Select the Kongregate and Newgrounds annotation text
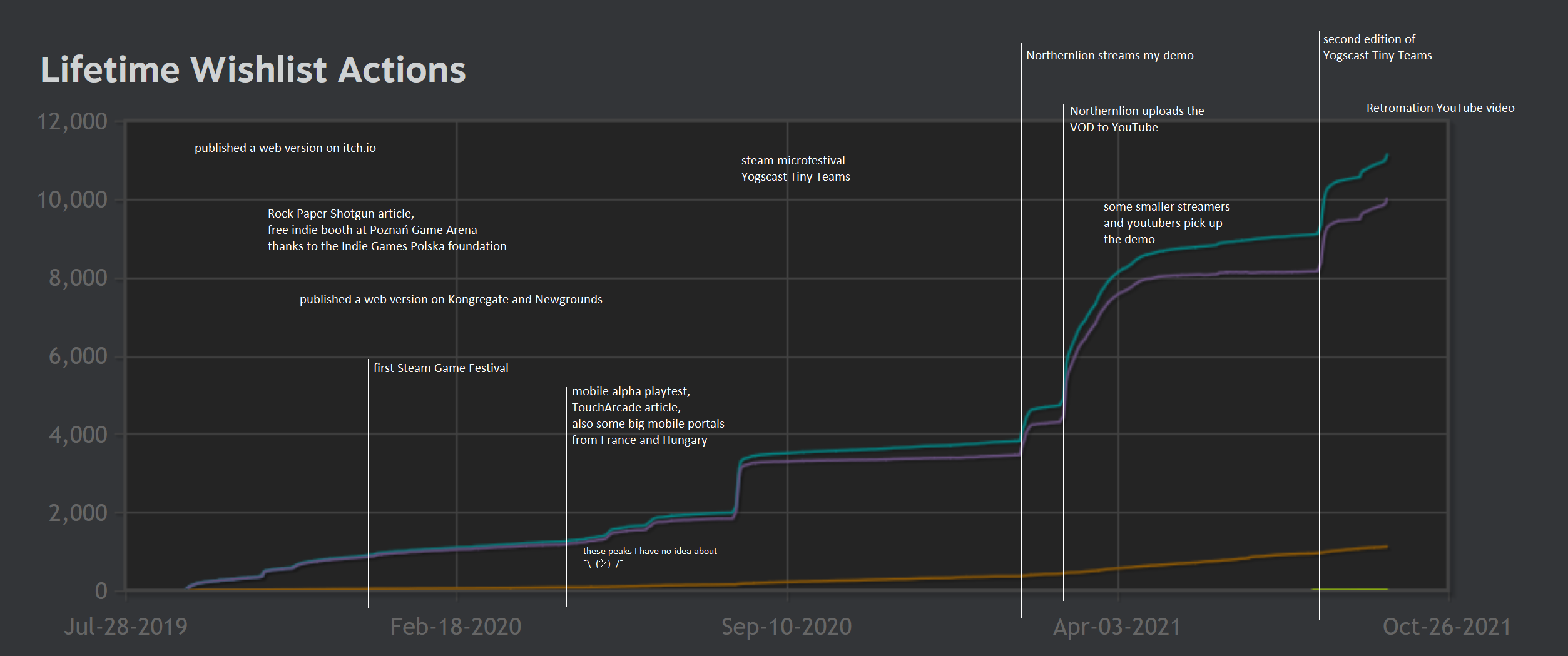Screen dimensions: 1568x656 click(451, 300)
